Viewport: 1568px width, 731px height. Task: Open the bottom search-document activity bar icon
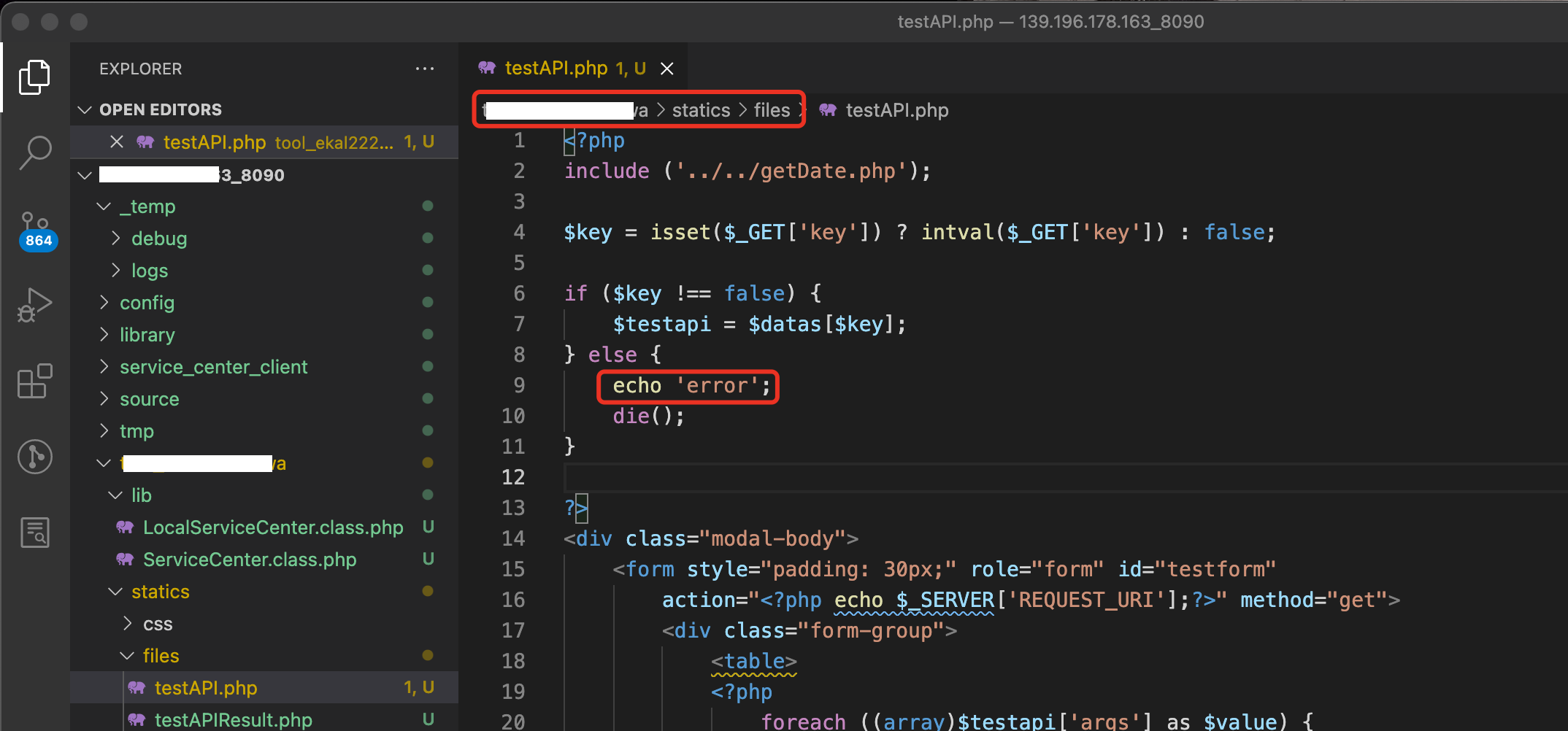tap(34, 533)
